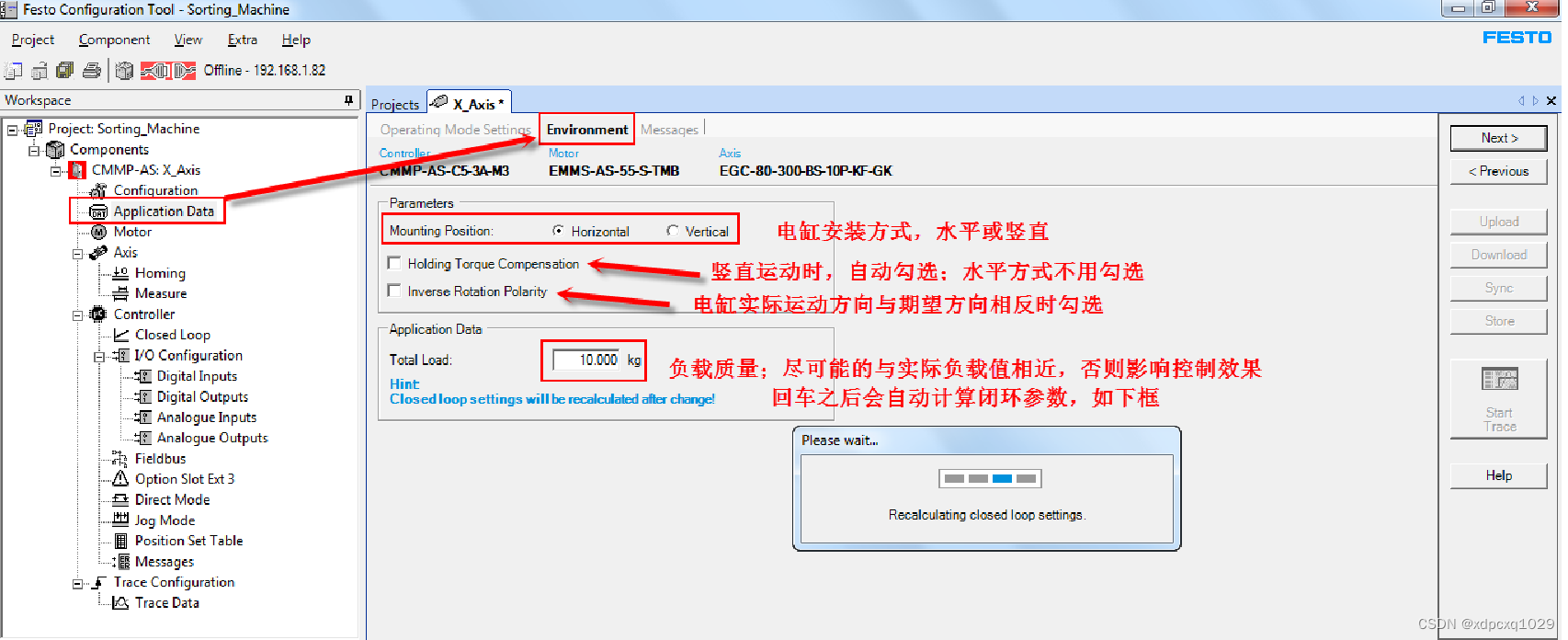Open the Help menu
This screenshot has width=1568, height=640.
(x=296, y=40)
